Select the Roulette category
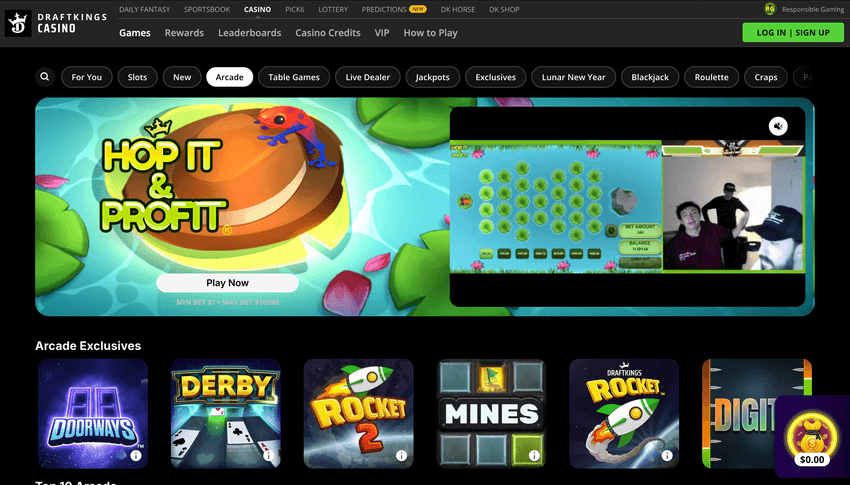Viewport: 850px width, 485px height. [x=712, y=77]
